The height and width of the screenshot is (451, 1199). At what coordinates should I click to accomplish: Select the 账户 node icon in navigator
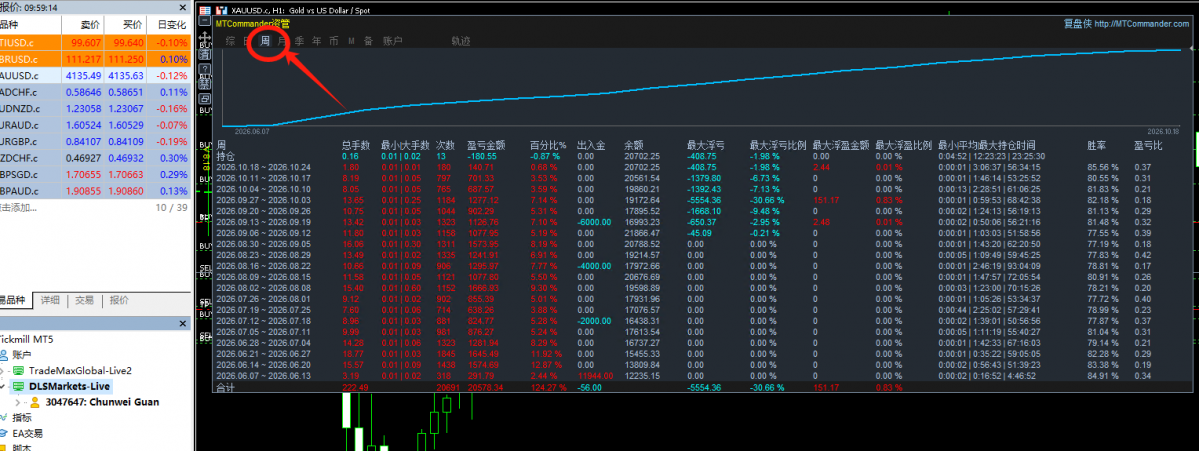(4, 355)
